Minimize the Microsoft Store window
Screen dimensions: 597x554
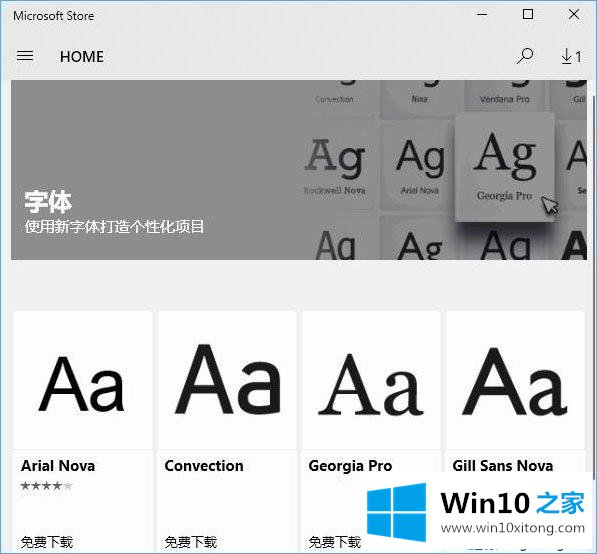[x=482, y=14]
